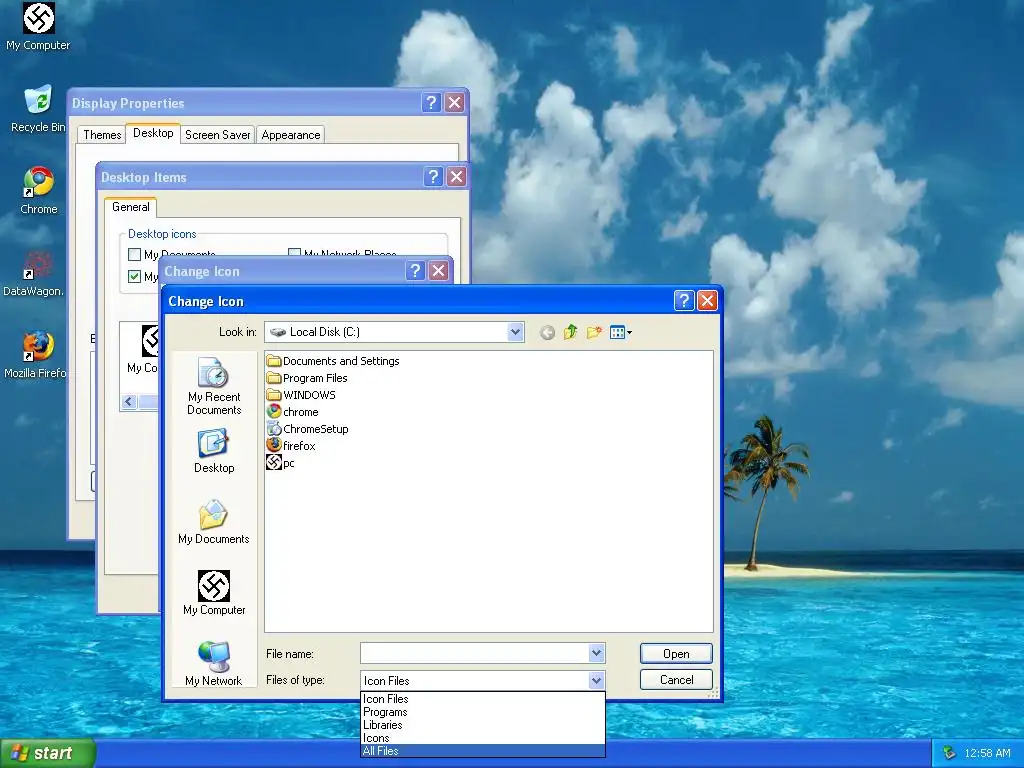Click the help button in front Change Icon dialog
This screenshot has width=1024, height=768.
[683, 300]
